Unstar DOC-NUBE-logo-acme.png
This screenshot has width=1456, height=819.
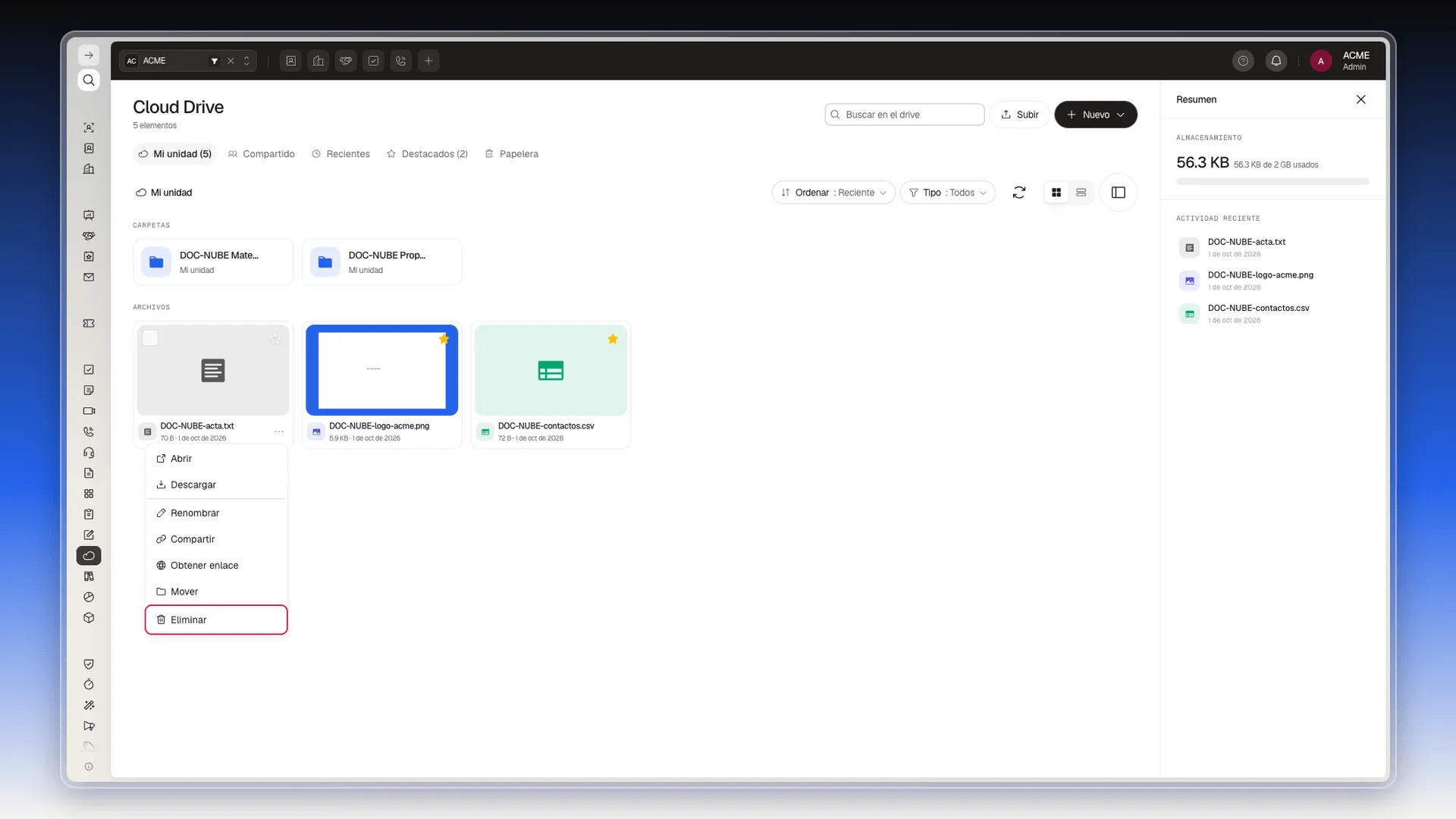tap(444, 339)
